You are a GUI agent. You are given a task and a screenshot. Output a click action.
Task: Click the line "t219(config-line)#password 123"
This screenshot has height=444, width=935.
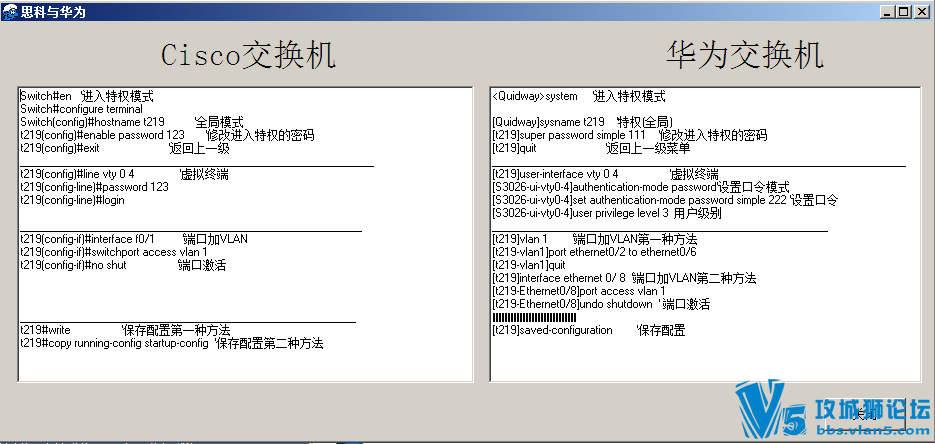click(x=94, y=187)
